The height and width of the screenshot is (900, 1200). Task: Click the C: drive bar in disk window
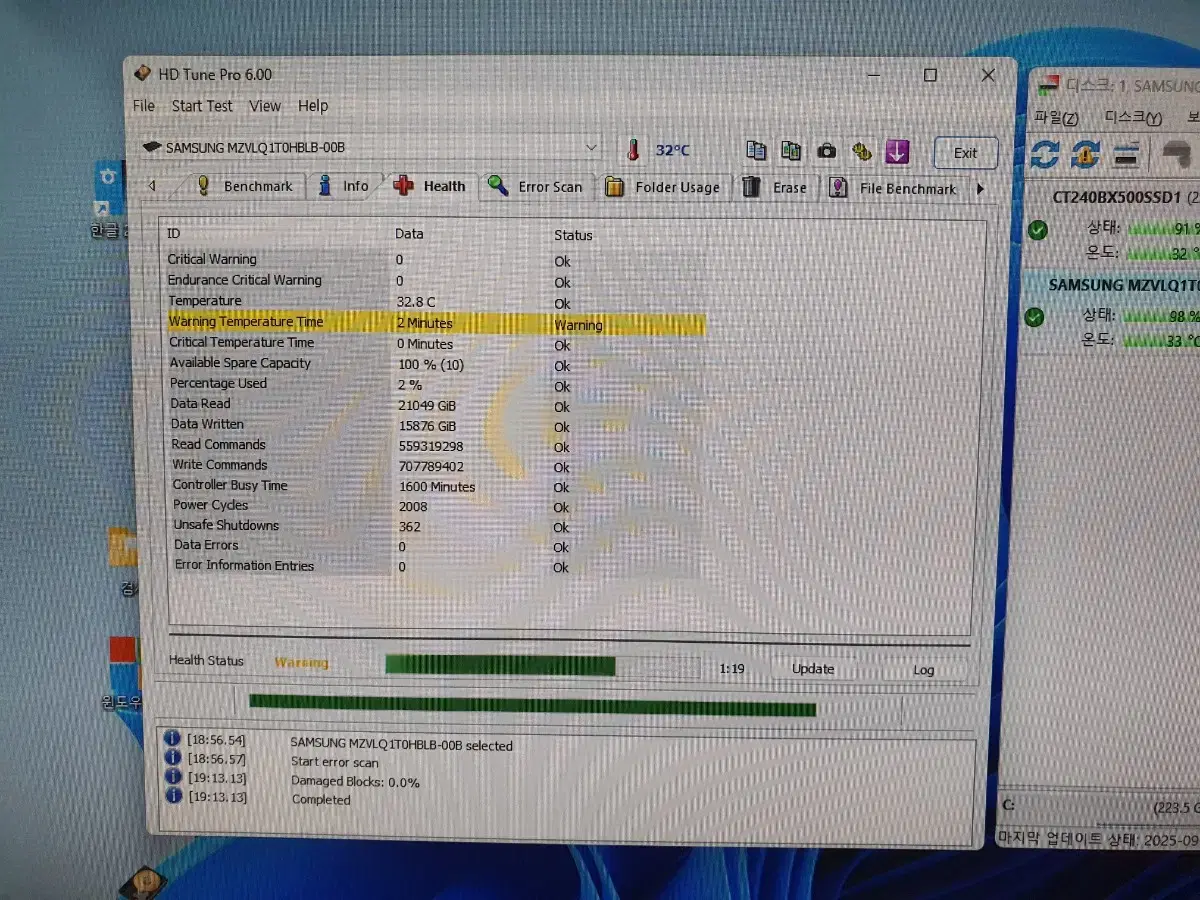point(1100,806)
